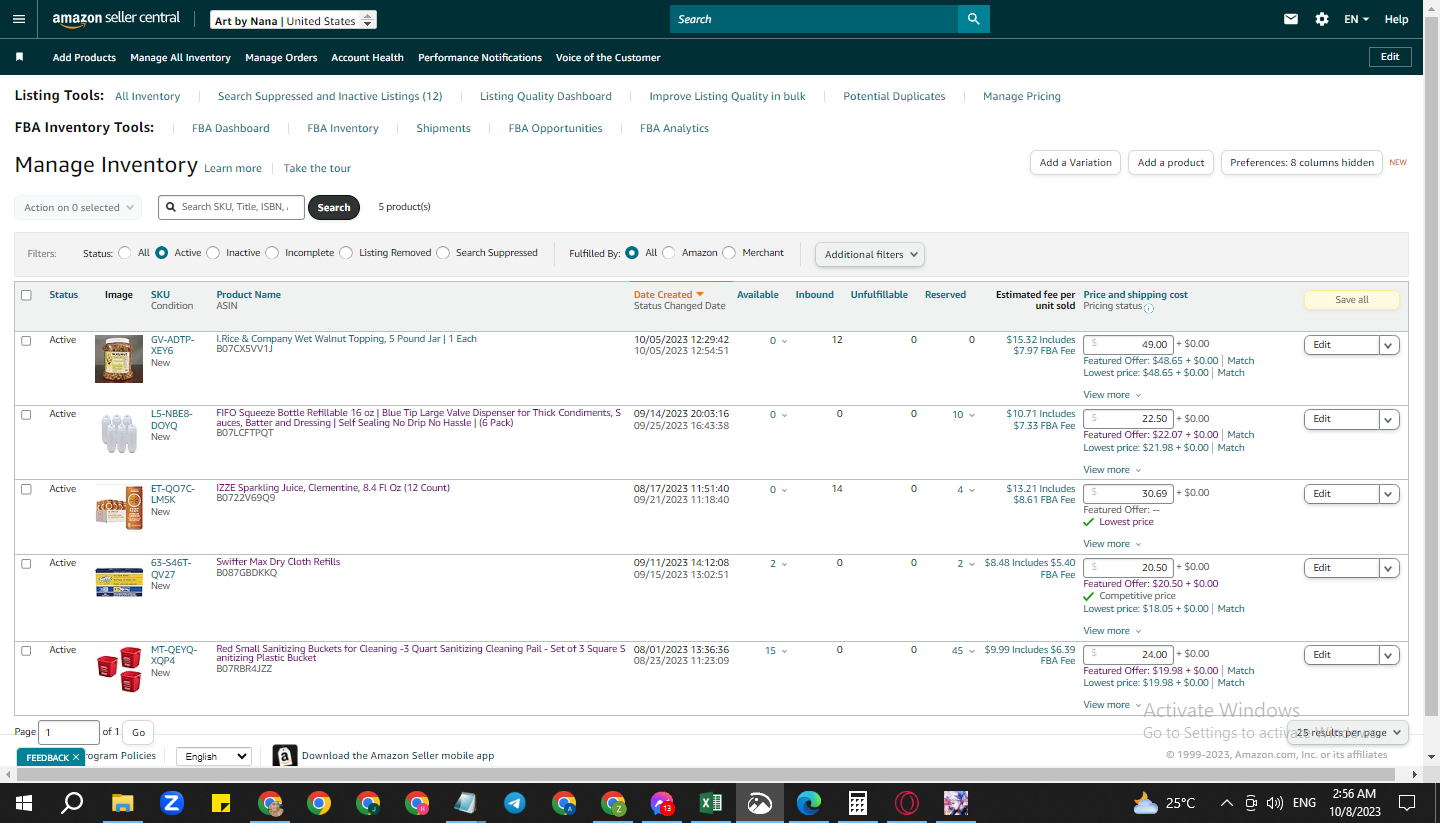The height and width of the screenshot is (823, 1440).
Task: Open the 'Take the tour' link
Action: [317, 168]
